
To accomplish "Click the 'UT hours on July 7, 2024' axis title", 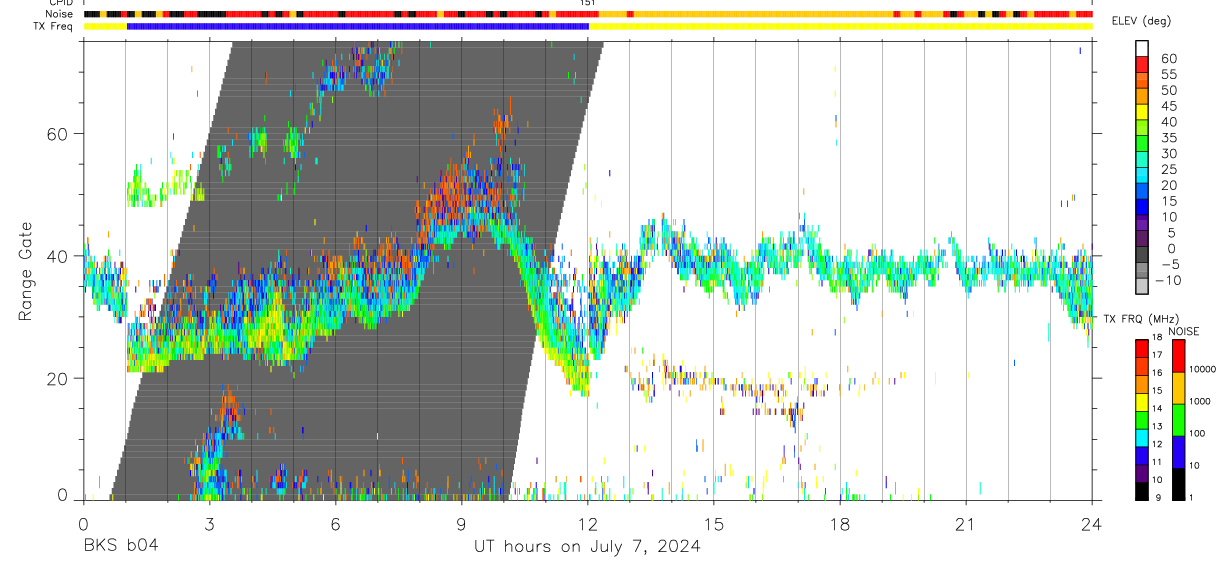I will [x=587, y=547].
